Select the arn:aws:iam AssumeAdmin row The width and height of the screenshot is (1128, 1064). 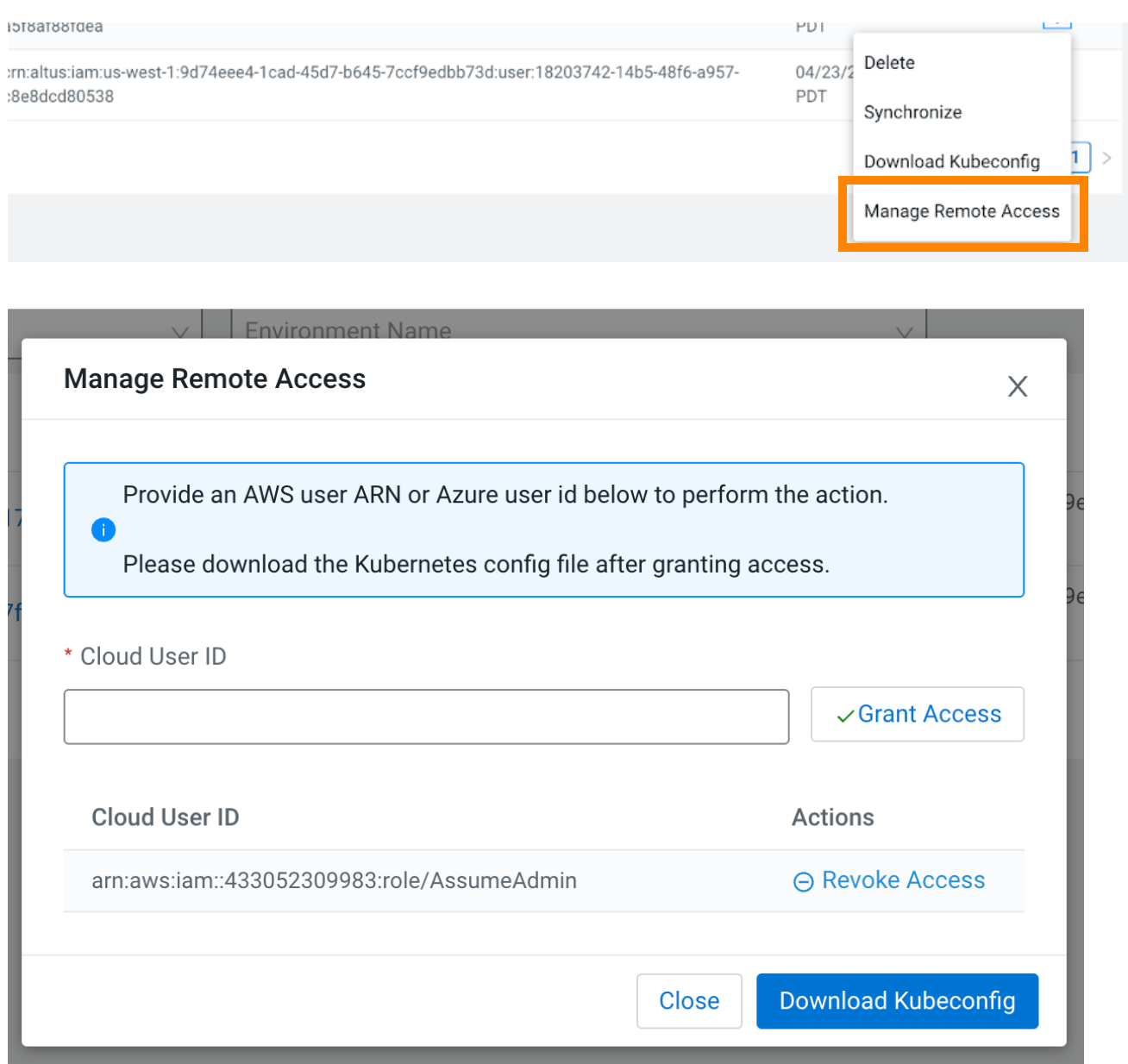(335, 880)
